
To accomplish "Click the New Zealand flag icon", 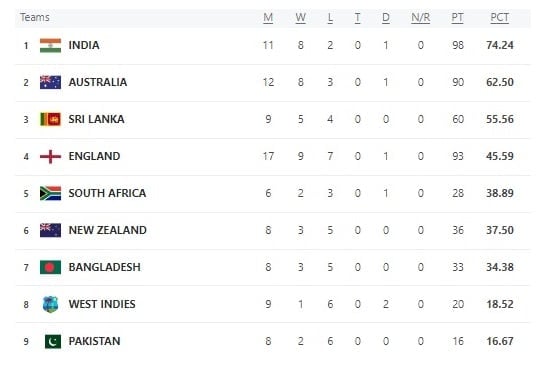I will click(50, 230).
